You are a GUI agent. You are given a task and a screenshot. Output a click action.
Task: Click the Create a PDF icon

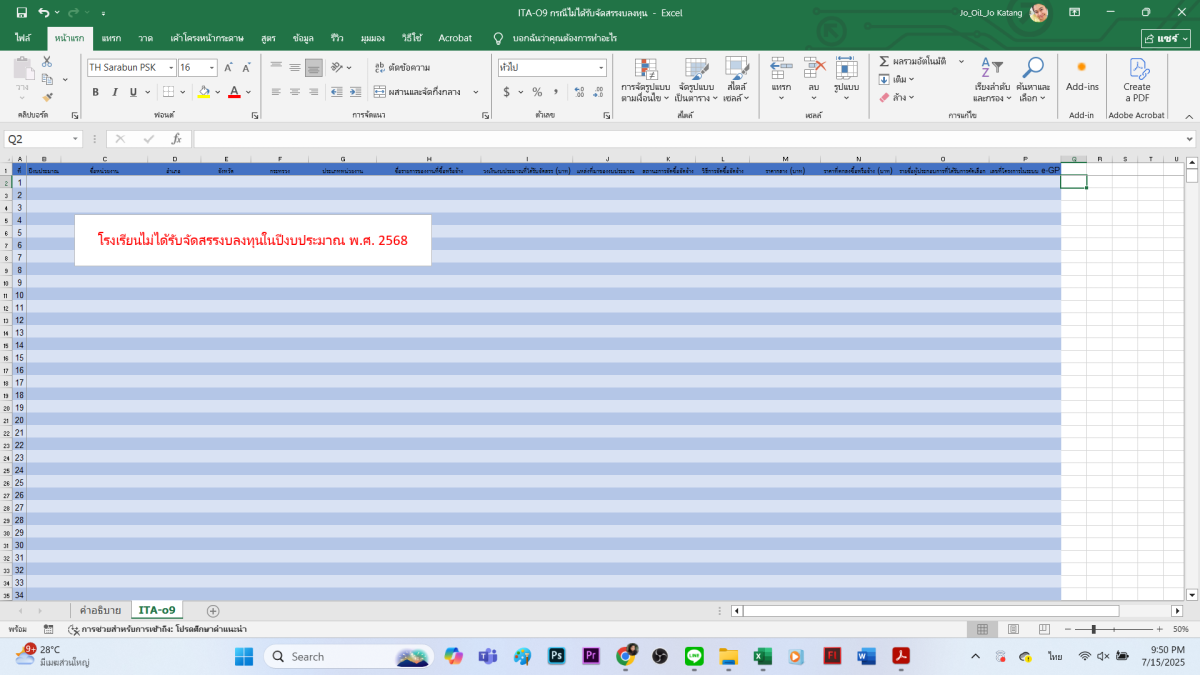pos(1137,80)
